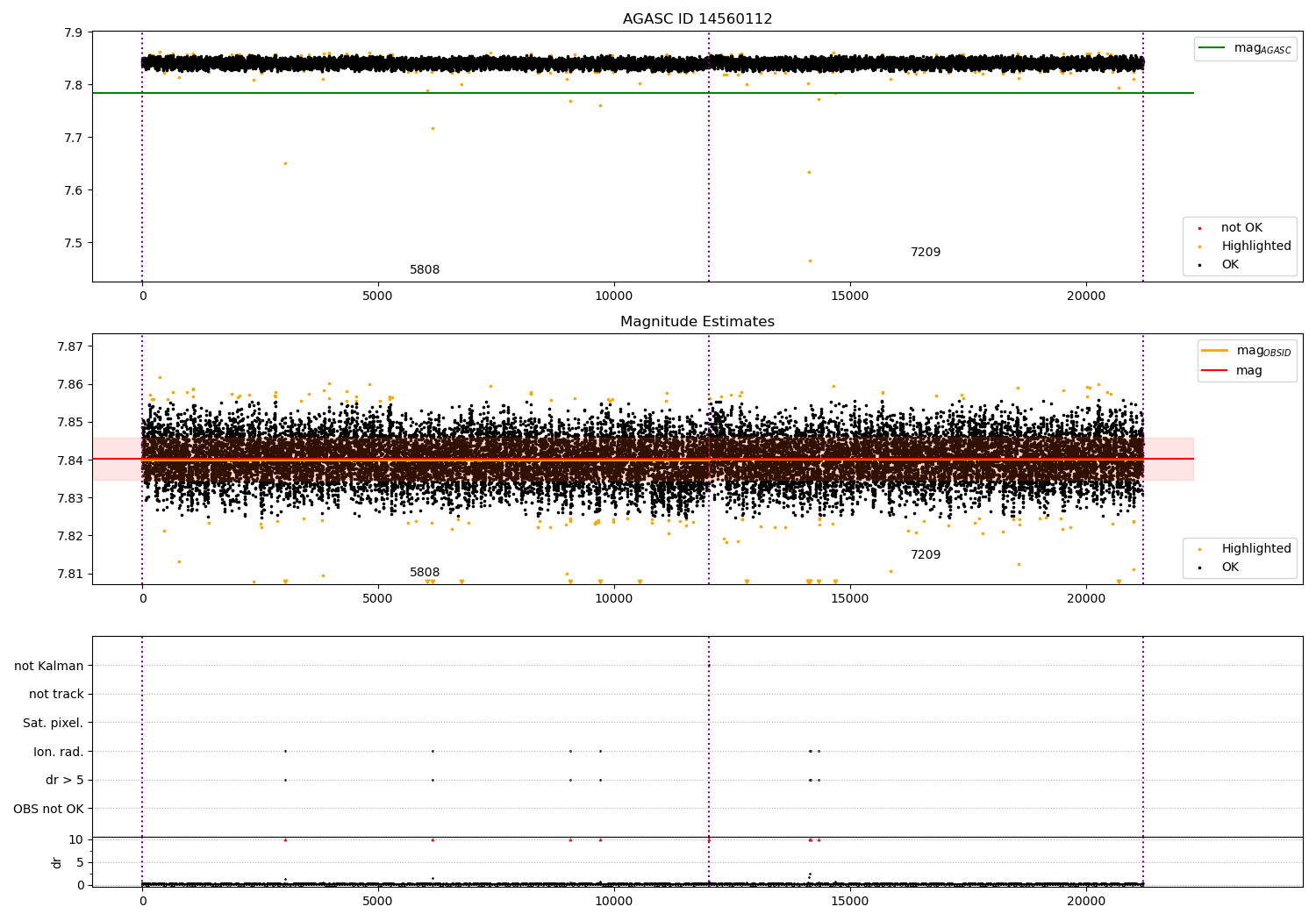
Task: Click the rotated 'dr' y-axis label
Action: (57, 862)
